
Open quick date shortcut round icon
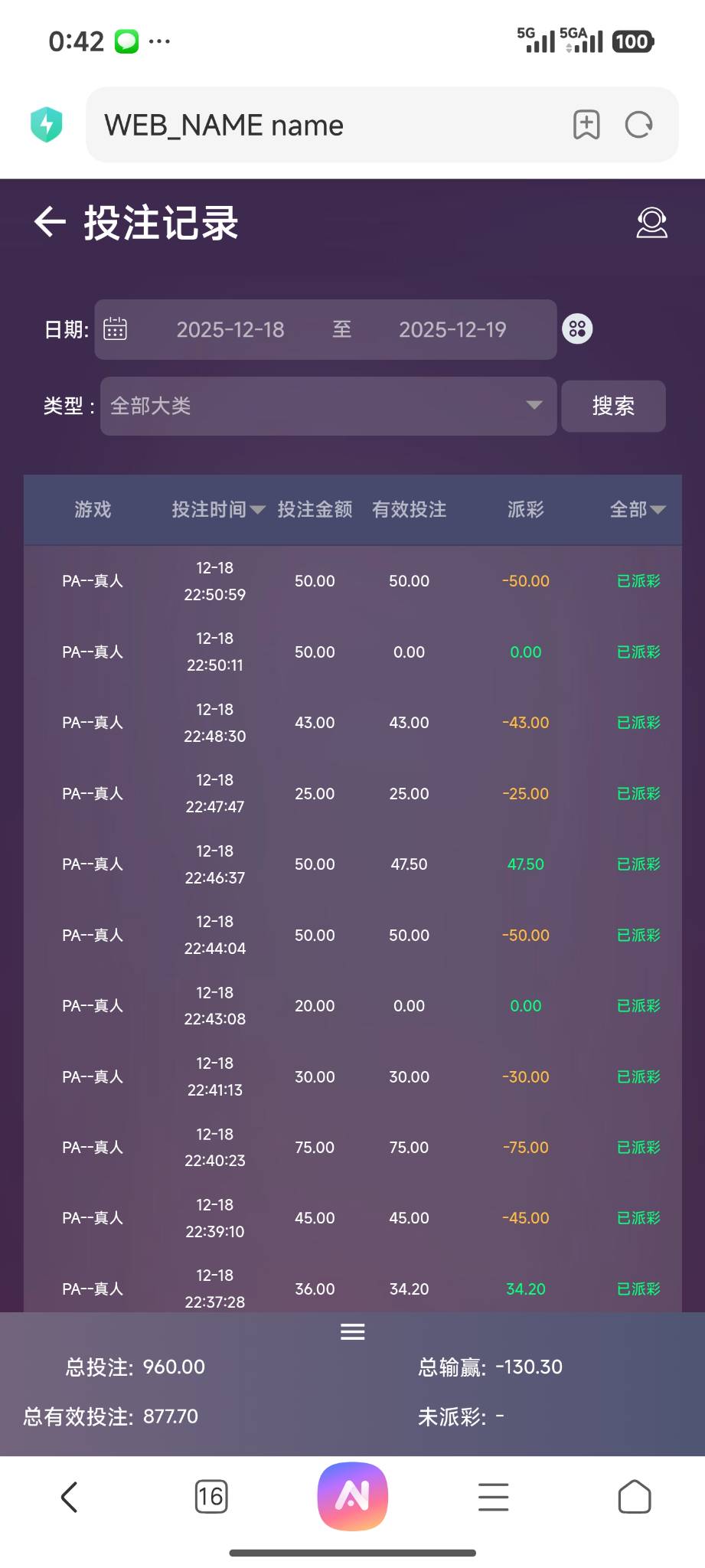[x=577, y=329]
